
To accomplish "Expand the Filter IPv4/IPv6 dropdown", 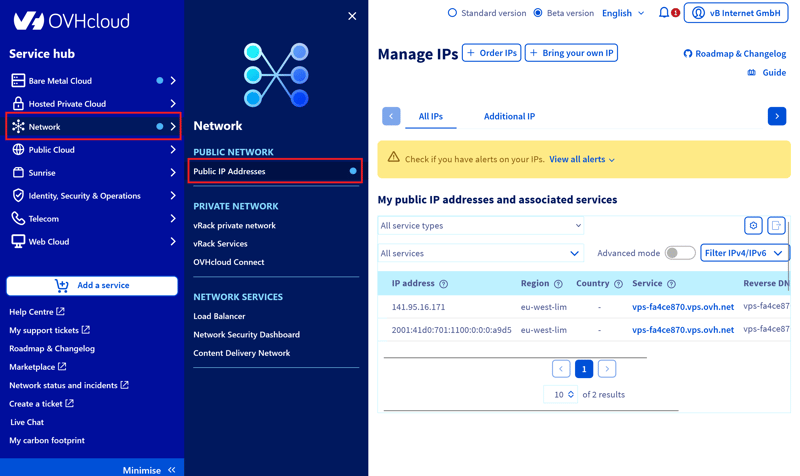I will 744,253.
